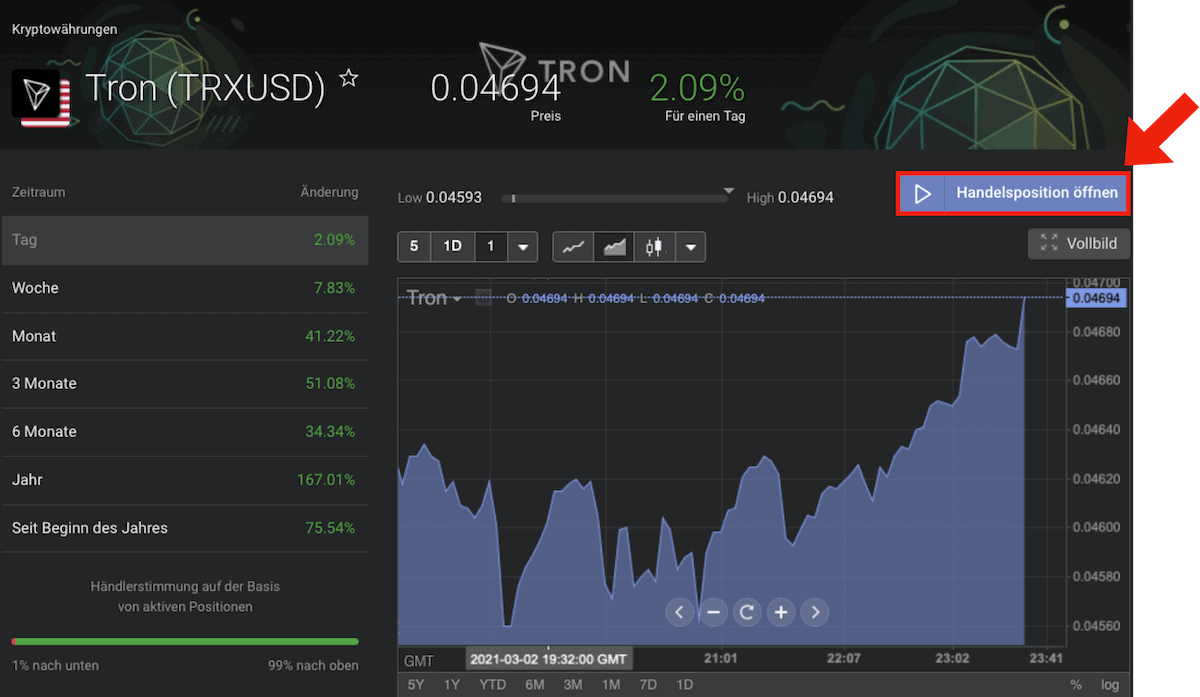Open the chart type dropdown arrow
Screen dimensions: 1200x697
(x=690, y=247)
